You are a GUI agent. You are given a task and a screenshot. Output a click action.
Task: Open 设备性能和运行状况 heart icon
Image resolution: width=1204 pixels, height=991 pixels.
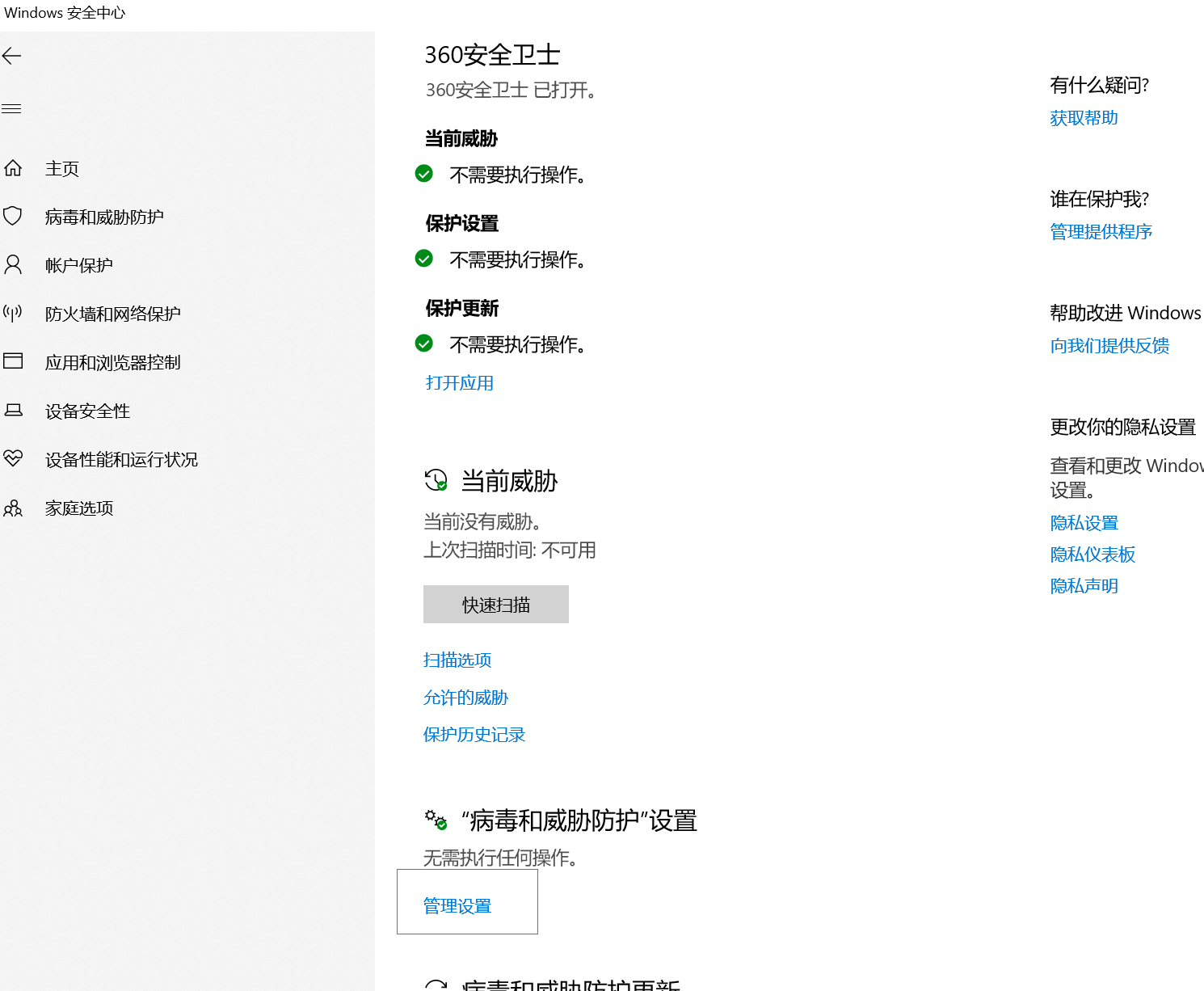pyautogui.click(x=13, y=458)
